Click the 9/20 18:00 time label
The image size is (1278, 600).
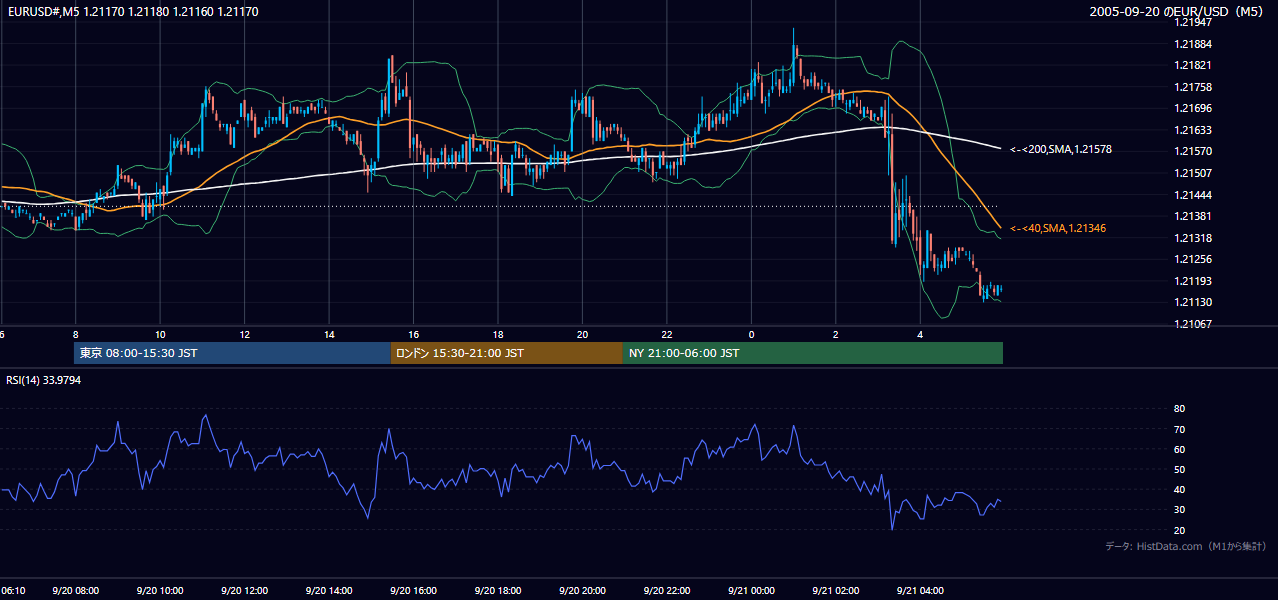[499, 591]
